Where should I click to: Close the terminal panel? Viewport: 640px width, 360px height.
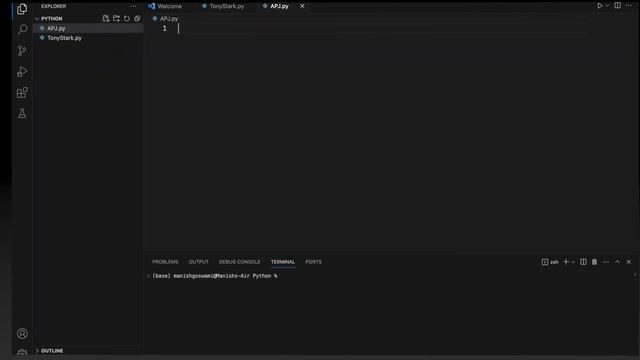pos(629,262)
